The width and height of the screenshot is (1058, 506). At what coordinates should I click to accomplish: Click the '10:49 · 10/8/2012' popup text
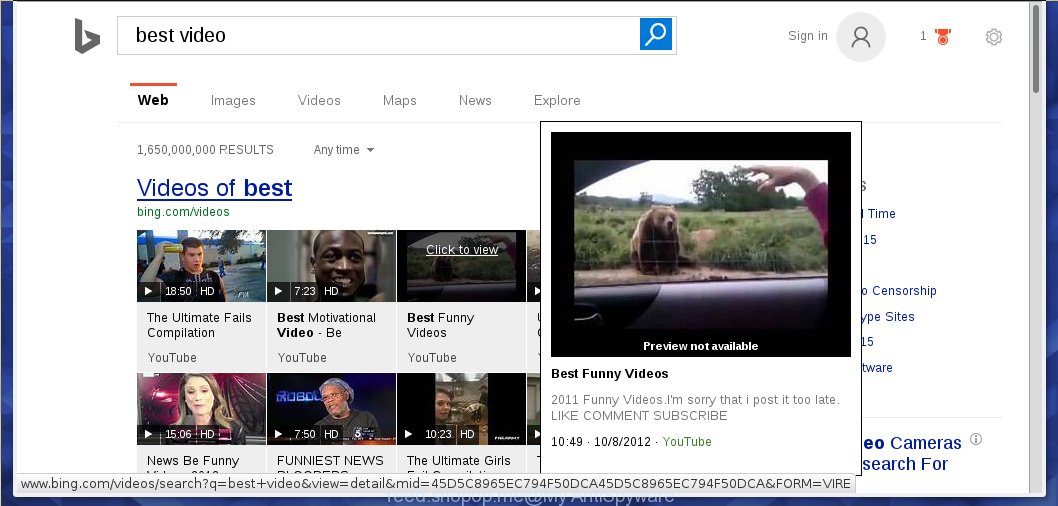[601, 442]
